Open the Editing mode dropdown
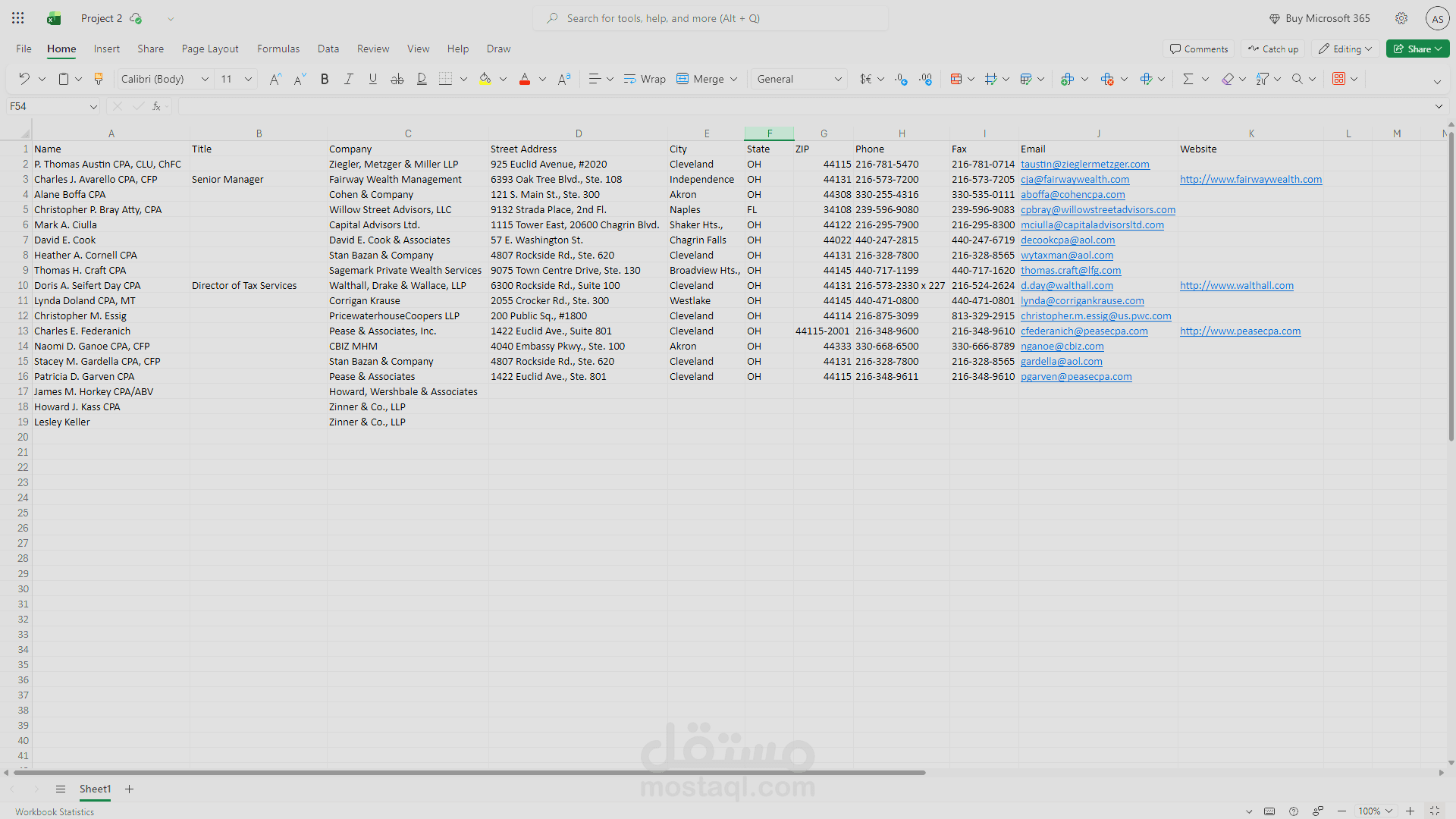The width and height of the screenshot is (1456, 819). click(x=1346, y=49)
